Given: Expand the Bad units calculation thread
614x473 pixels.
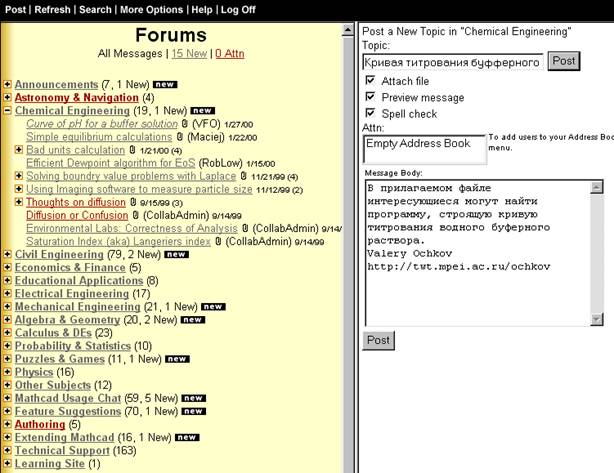Looking at the screenshot, I should point(18,150).
